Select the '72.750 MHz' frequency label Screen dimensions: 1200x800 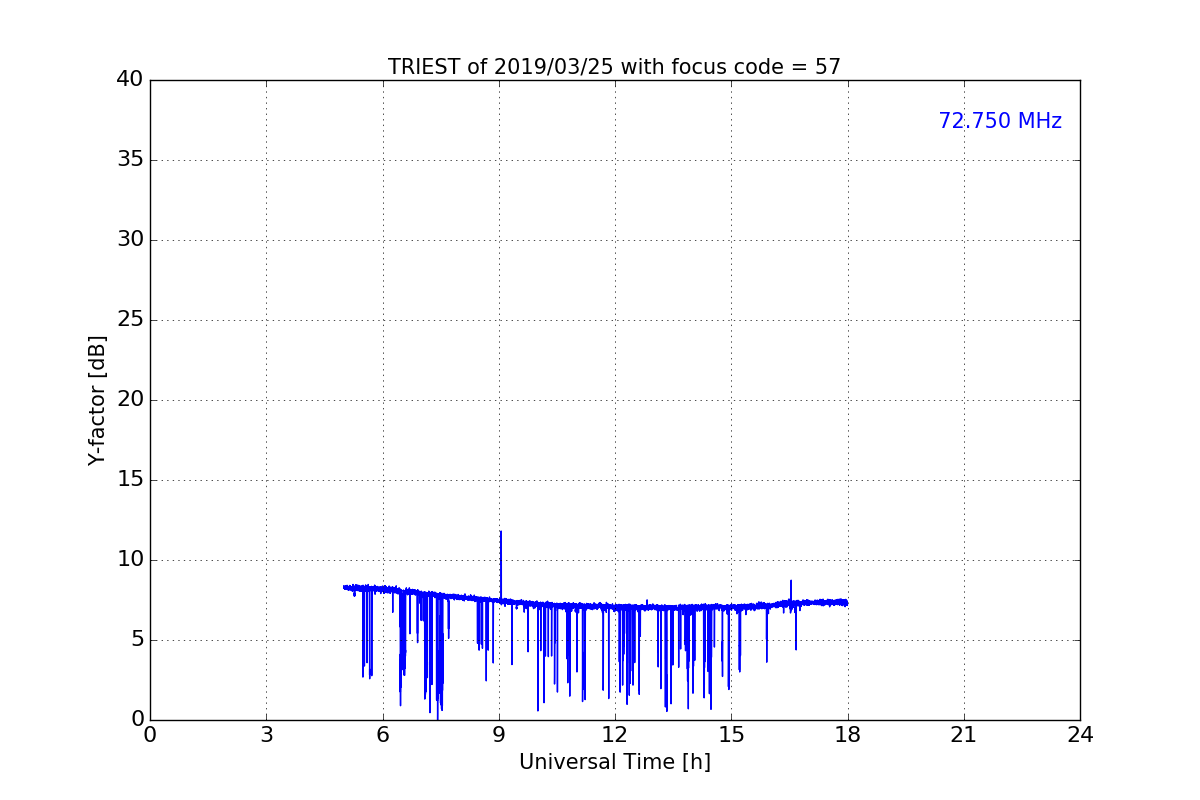1000,121
